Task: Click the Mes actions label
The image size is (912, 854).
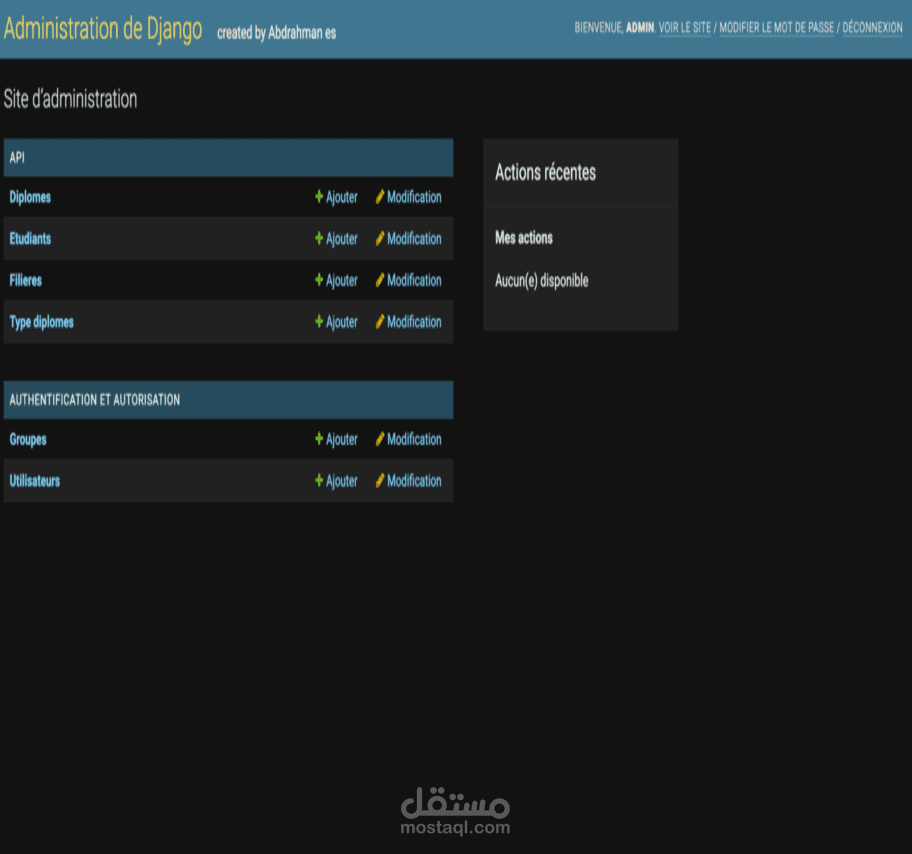Action: pos(523,237)
